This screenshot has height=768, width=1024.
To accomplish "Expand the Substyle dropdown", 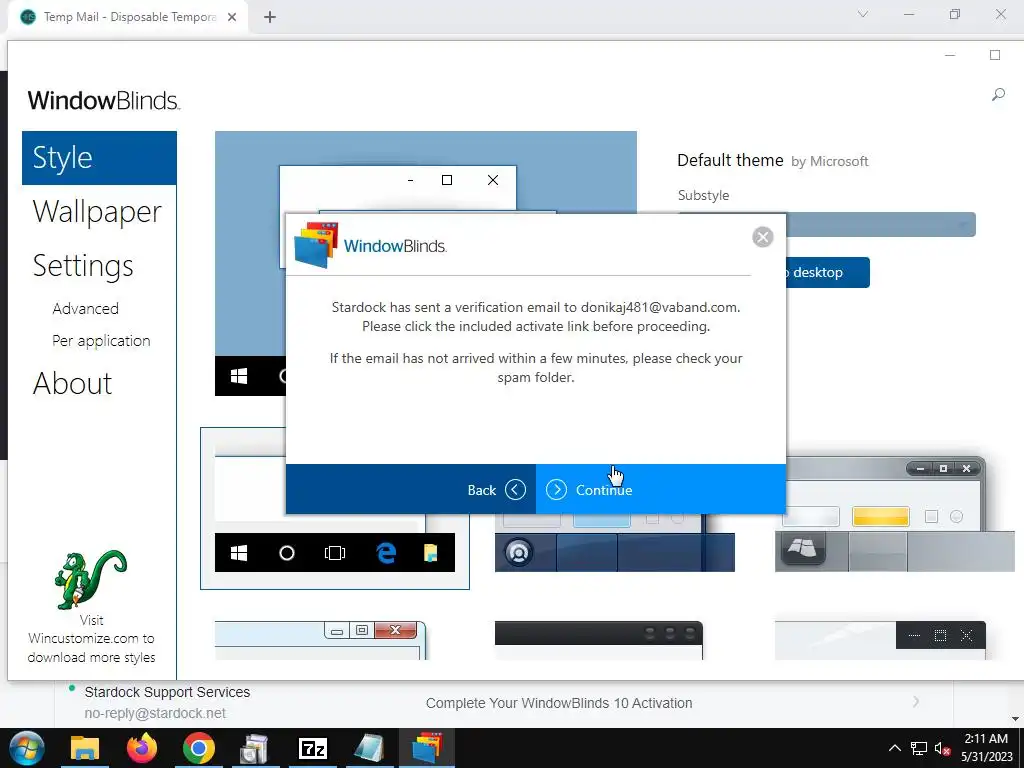I will coord(880,225).
